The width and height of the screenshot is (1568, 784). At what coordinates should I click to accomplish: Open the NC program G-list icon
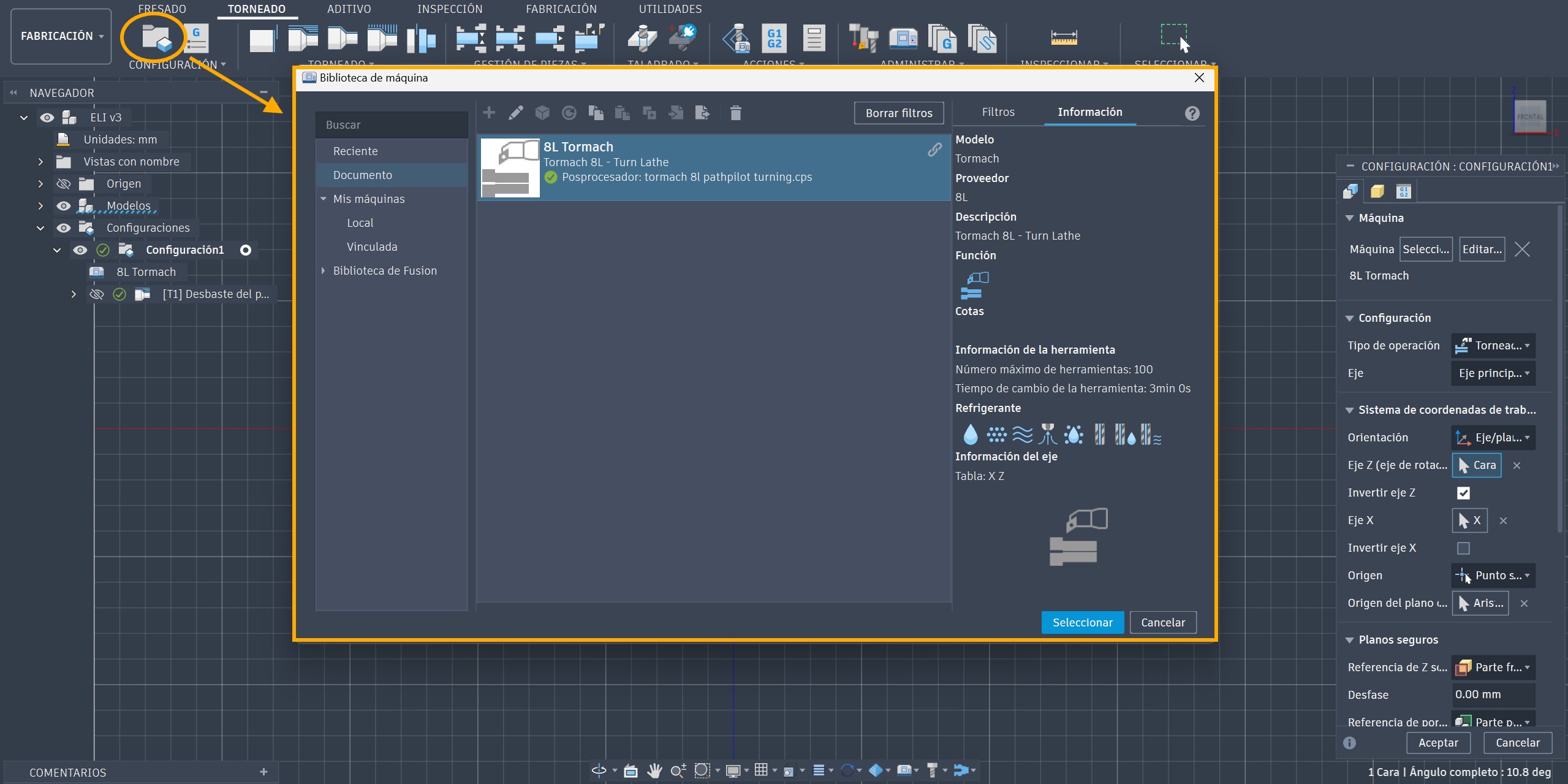click(x=197, y=38)
